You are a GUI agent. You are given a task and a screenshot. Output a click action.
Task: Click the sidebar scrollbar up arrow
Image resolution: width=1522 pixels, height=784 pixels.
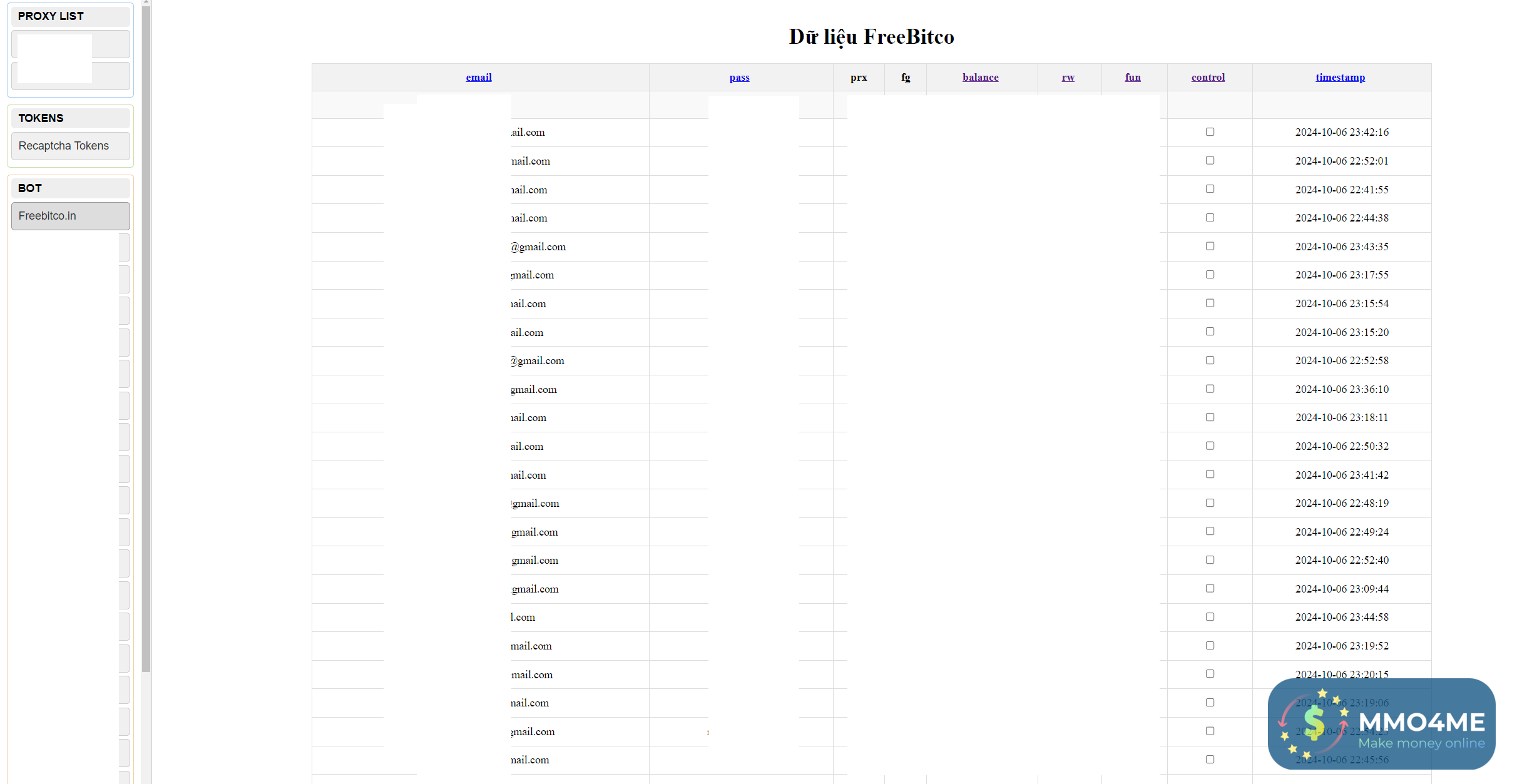click(146, 3)
